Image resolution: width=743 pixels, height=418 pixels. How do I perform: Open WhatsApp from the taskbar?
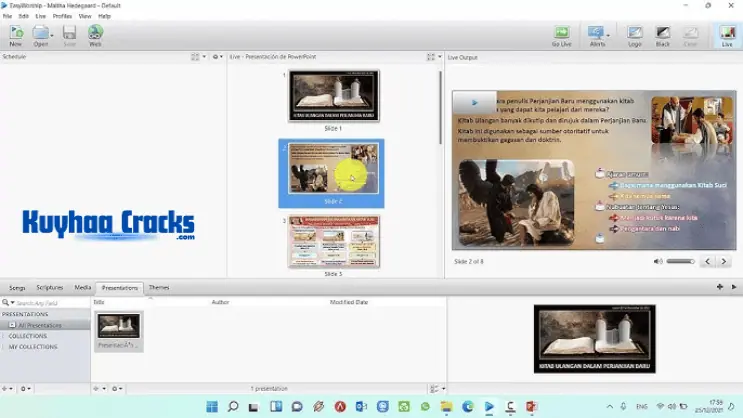425,407
